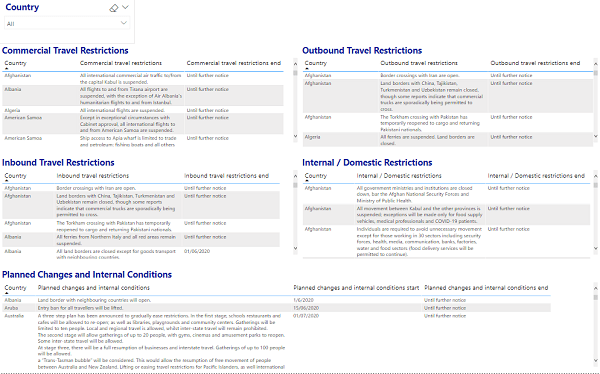This screenshot has width=600, height=374.
Task: Clear the Country slicer with the eraser icon
Action: 114,8
